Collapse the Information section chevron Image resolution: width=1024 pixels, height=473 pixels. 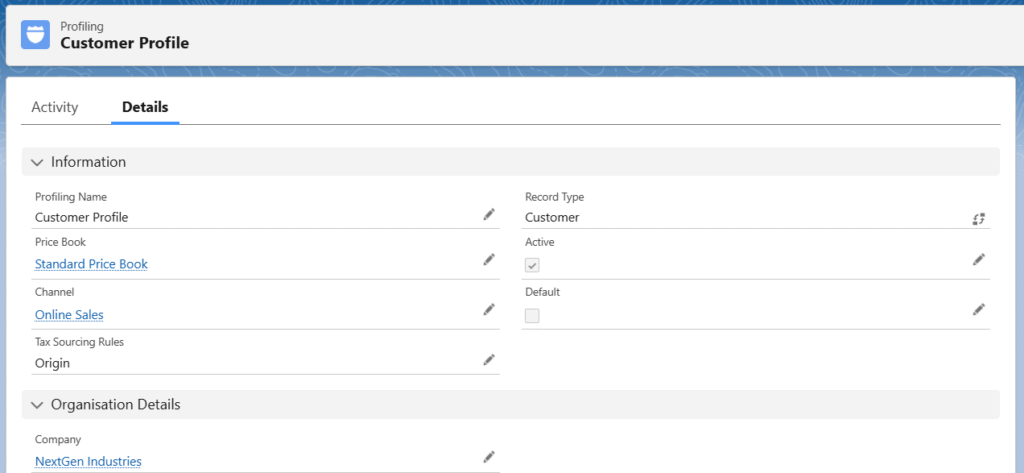(37, 162)
